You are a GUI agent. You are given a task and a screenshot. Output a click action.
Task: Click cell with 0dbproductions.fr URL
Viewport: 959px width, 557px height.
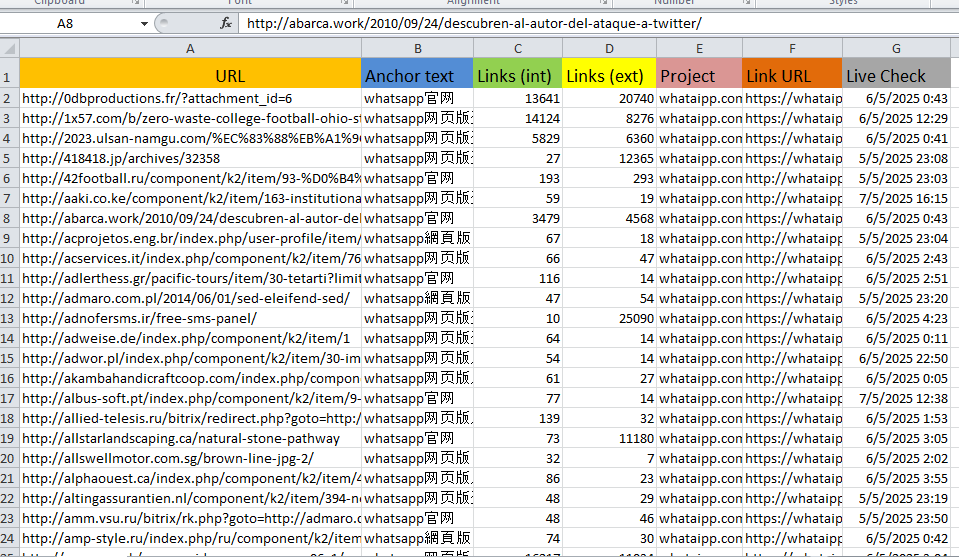pos(190,98)
